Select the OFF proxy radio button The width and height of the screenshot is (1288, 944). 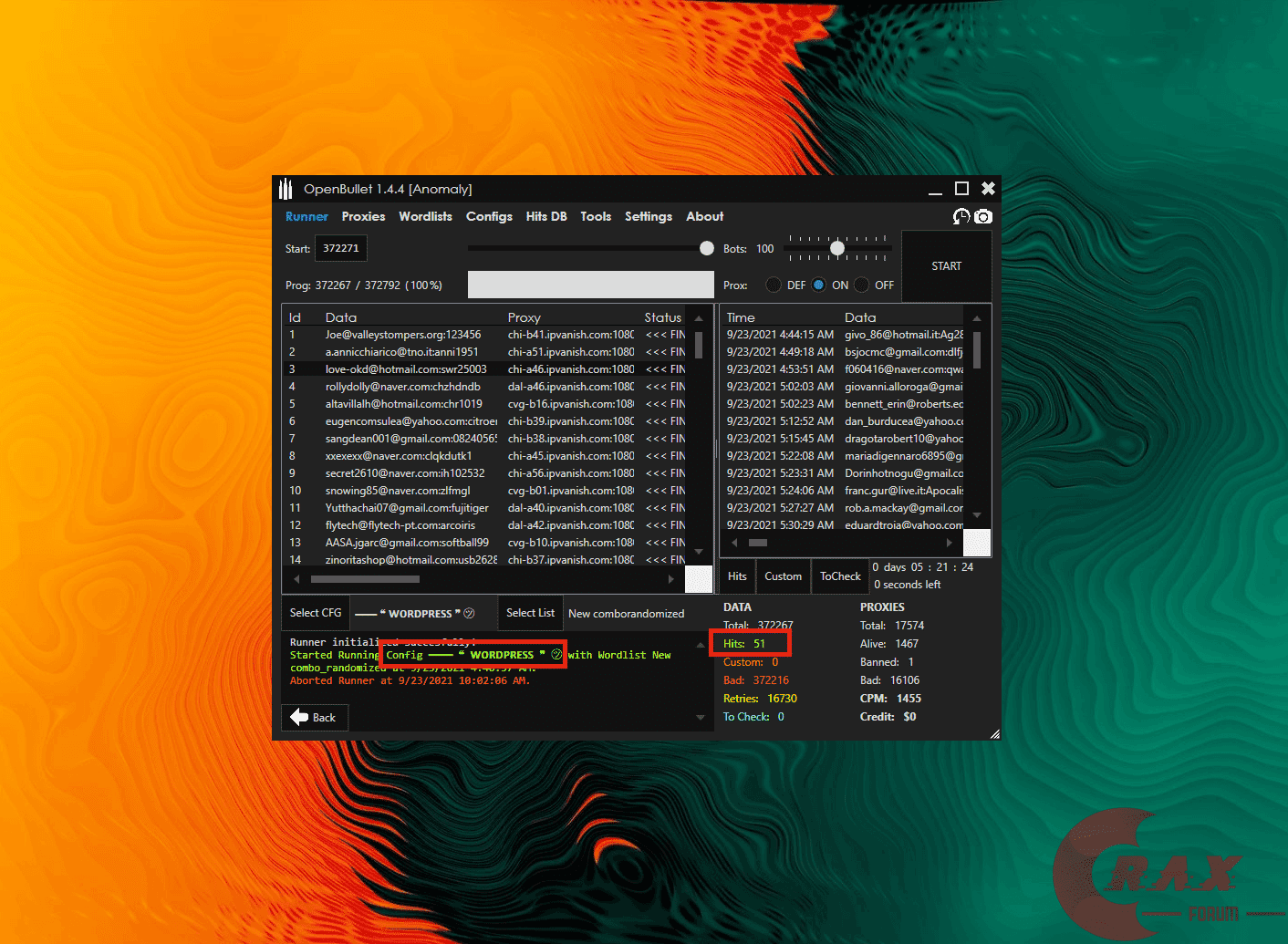point(863,285)
